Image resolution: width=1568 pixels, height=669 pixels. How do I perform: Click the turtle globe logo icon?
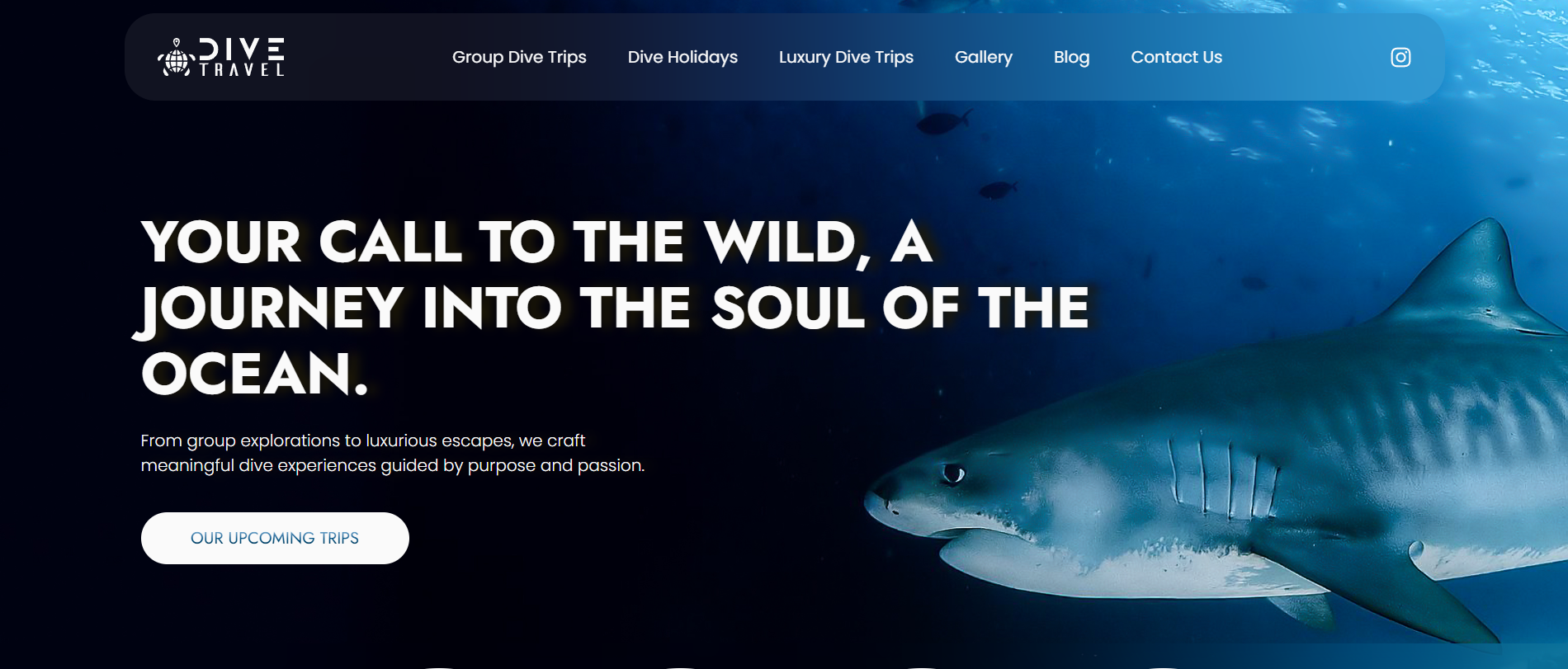pyautogui.click(x=176, y=58)
